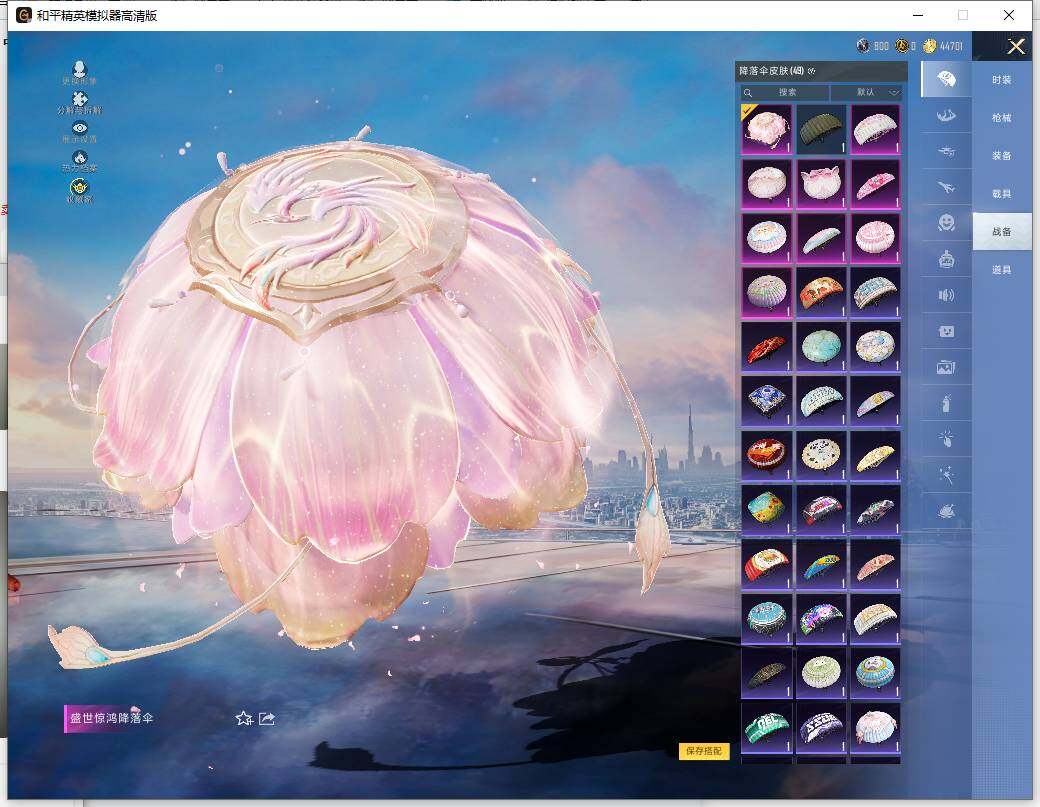Open the robot companion category icon
The height and width of the screenshot is (807, 1040).
click(946, 259)
